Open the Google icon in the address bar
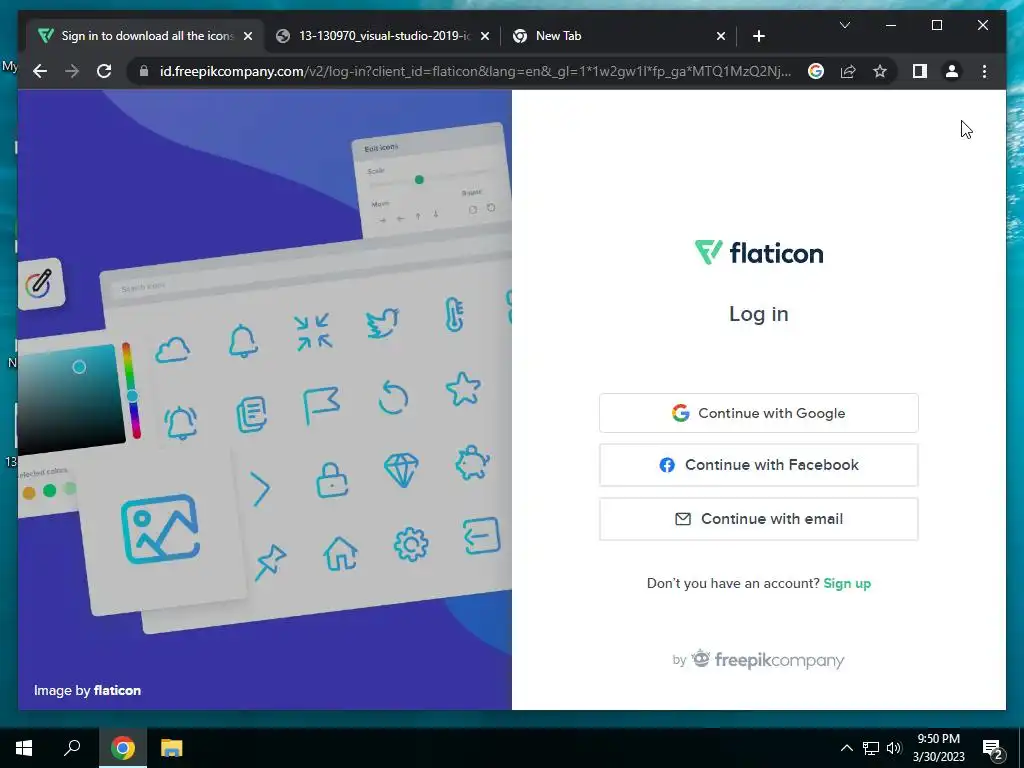1024x768 pixels. [816, 71]
